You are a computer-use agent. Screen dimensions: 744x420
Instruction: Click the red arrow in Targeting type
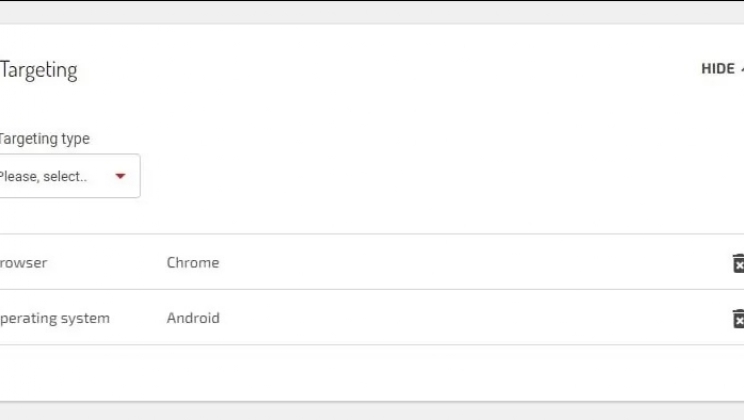(121, 177)
